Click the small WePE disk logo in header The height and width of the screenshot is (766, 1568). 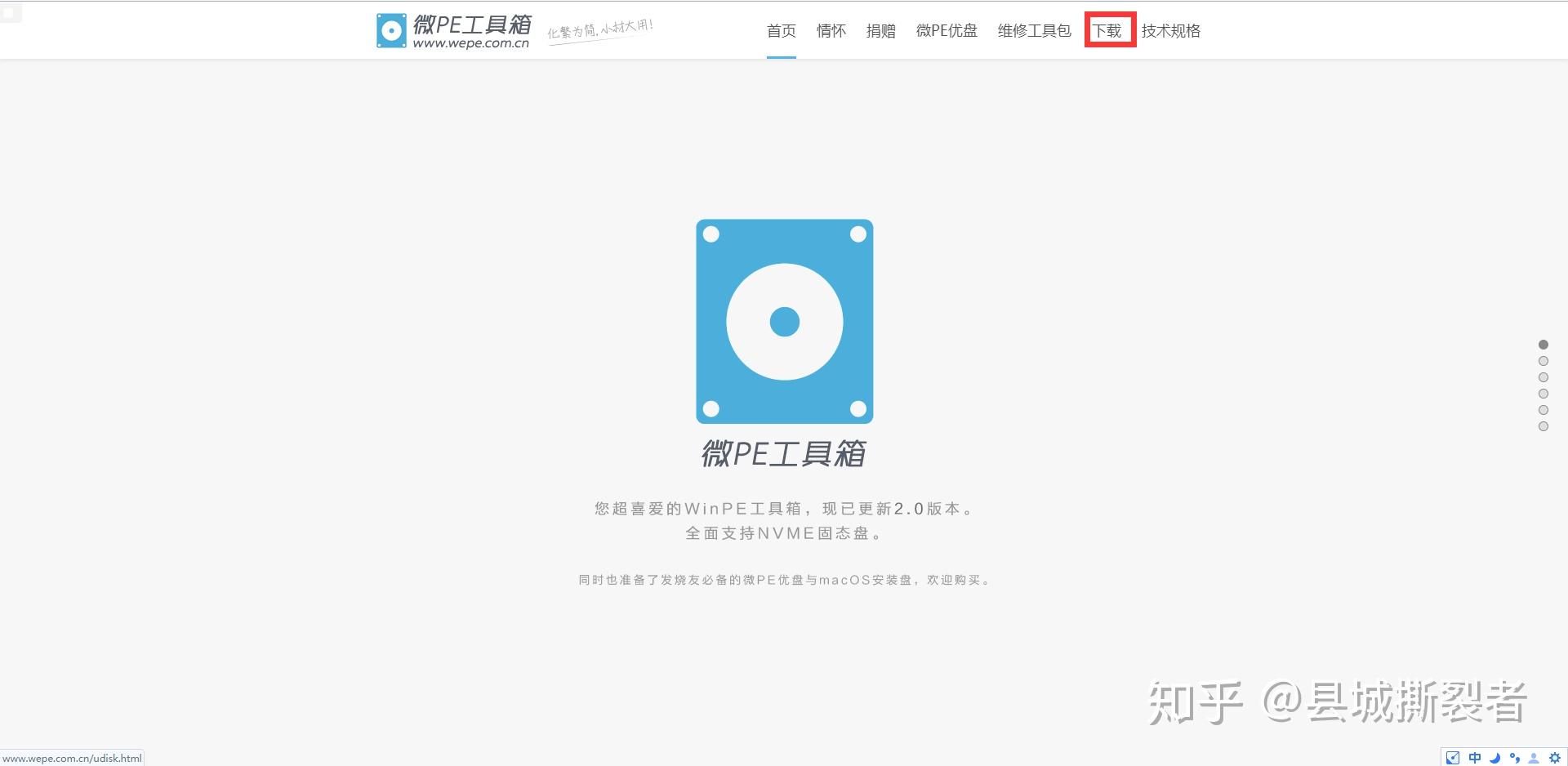[x=391, y=30]
